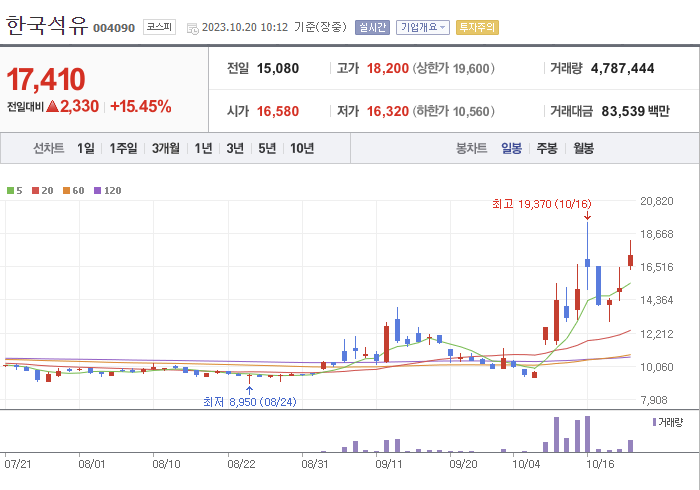Screen dimensions: 700x490
Task: Click the +15.45% change rate
Action: 141,106
